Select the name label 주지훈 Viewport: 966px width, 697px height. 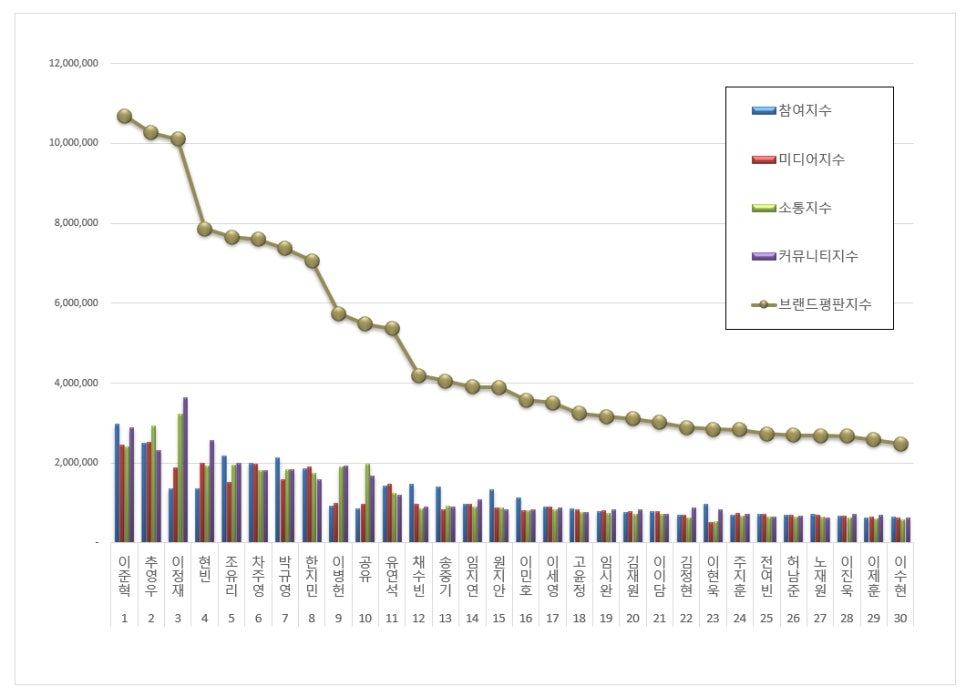tap(740, 576)
